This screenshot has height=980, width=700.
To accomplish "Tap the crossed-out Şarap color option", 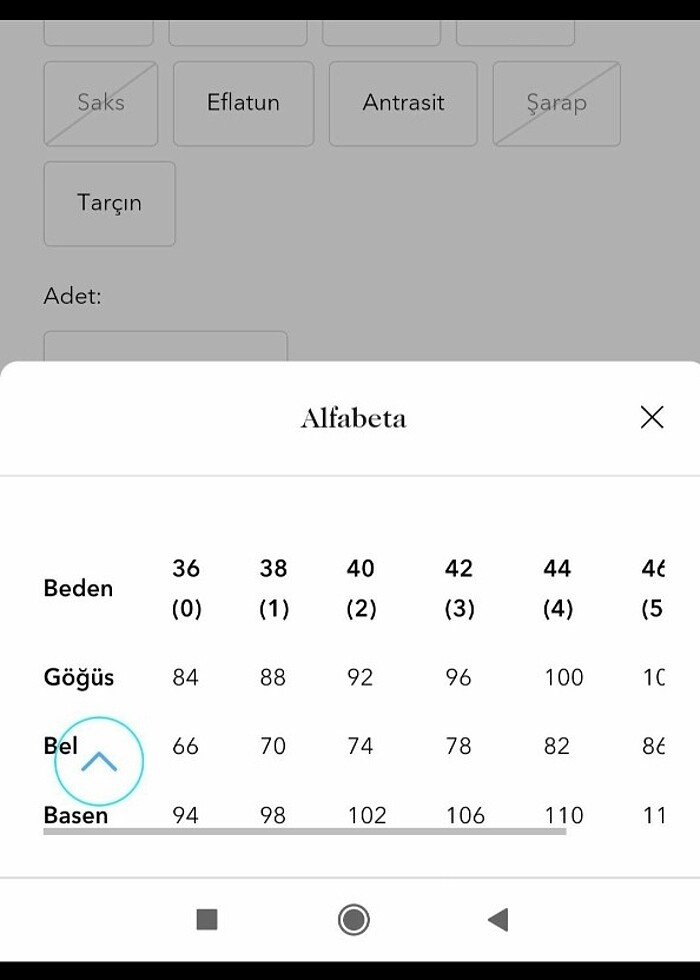I will 556,103.
